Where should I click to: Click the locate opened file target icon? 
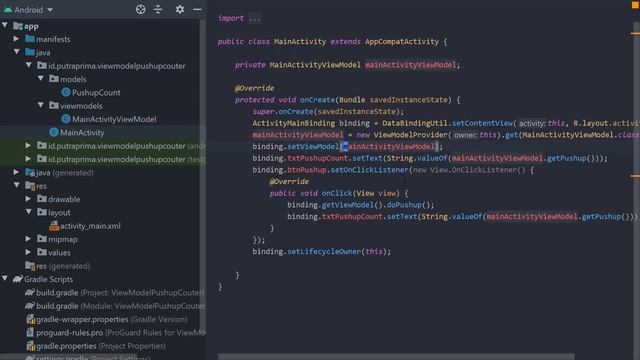coord(140,9)
